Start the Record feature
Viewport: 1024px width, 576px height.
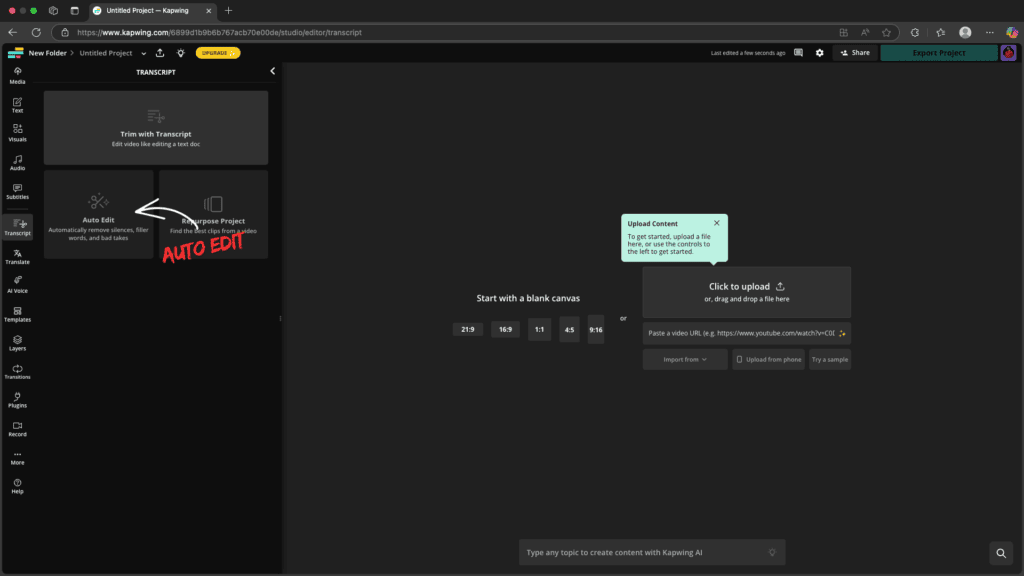[x=17, y=427]
